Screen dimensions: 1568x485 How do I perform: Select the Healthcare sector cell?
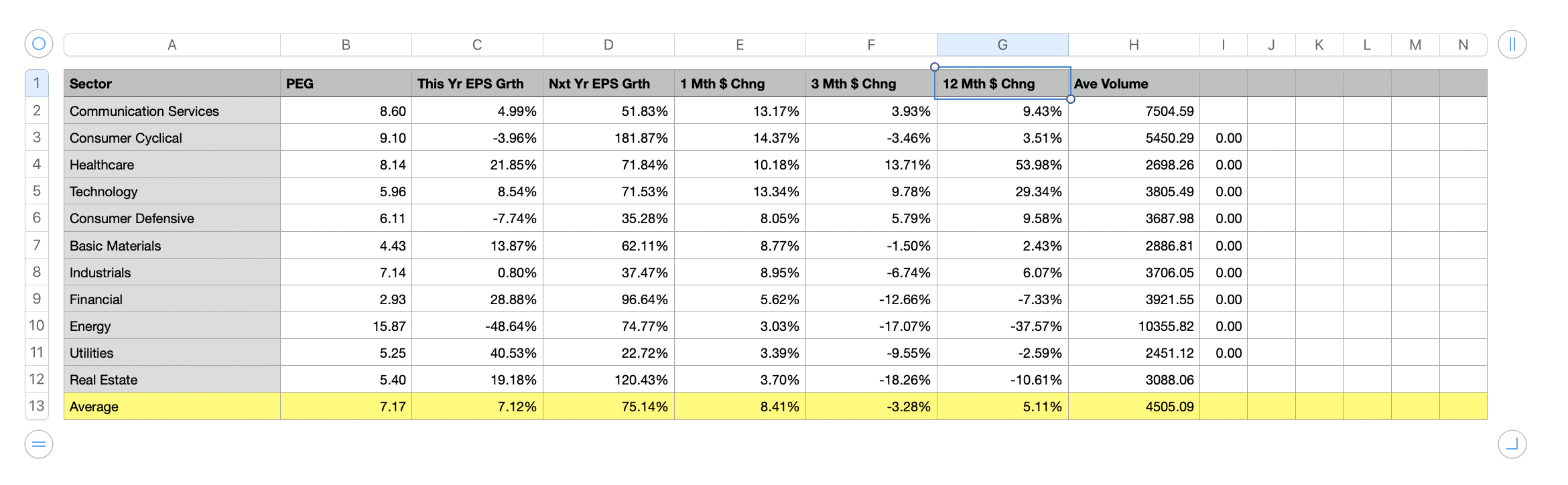click(172, 164)
